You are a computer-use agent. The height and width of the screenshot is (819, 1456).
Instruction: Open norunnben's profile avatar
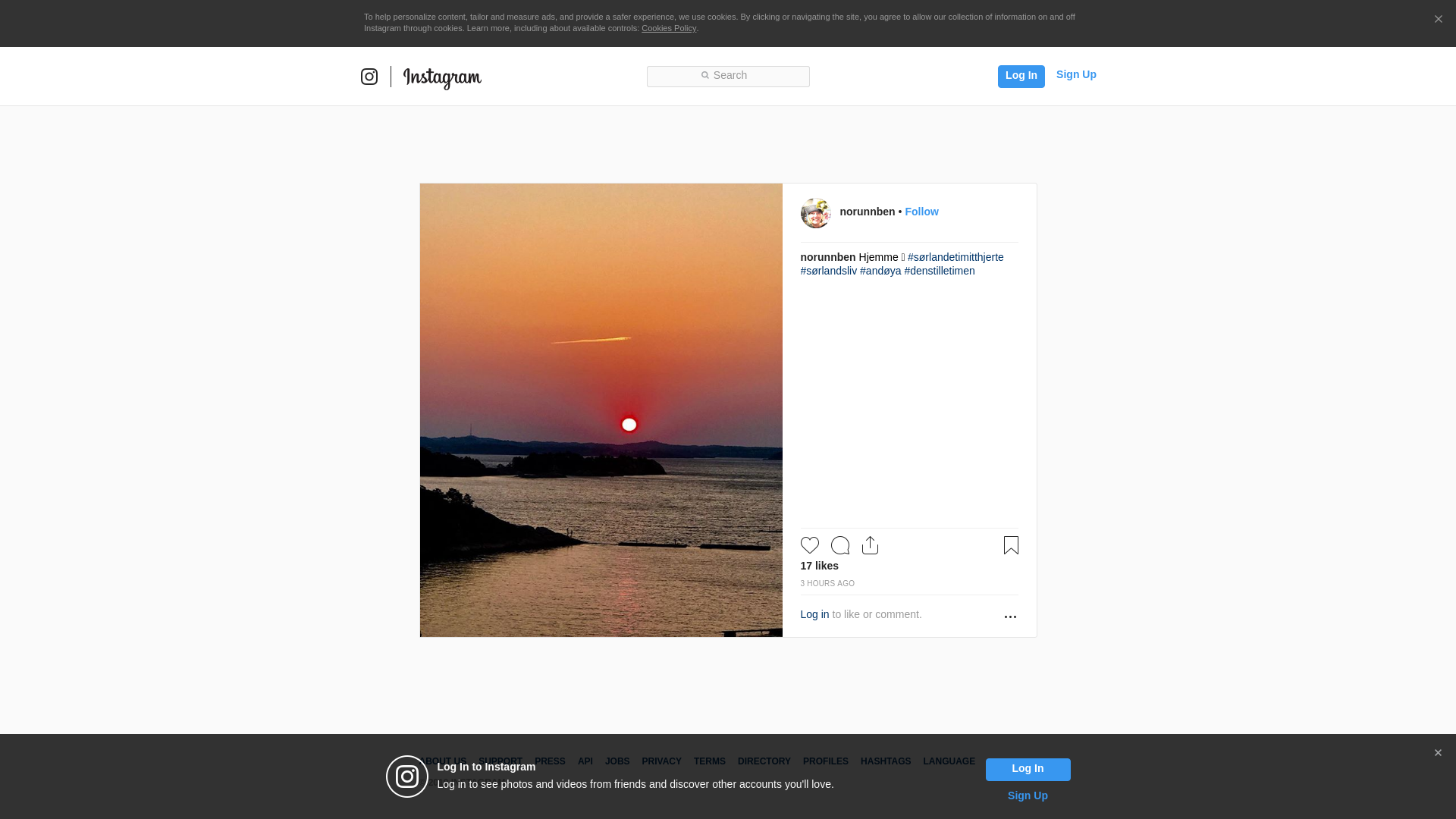(x=816, y=213)
